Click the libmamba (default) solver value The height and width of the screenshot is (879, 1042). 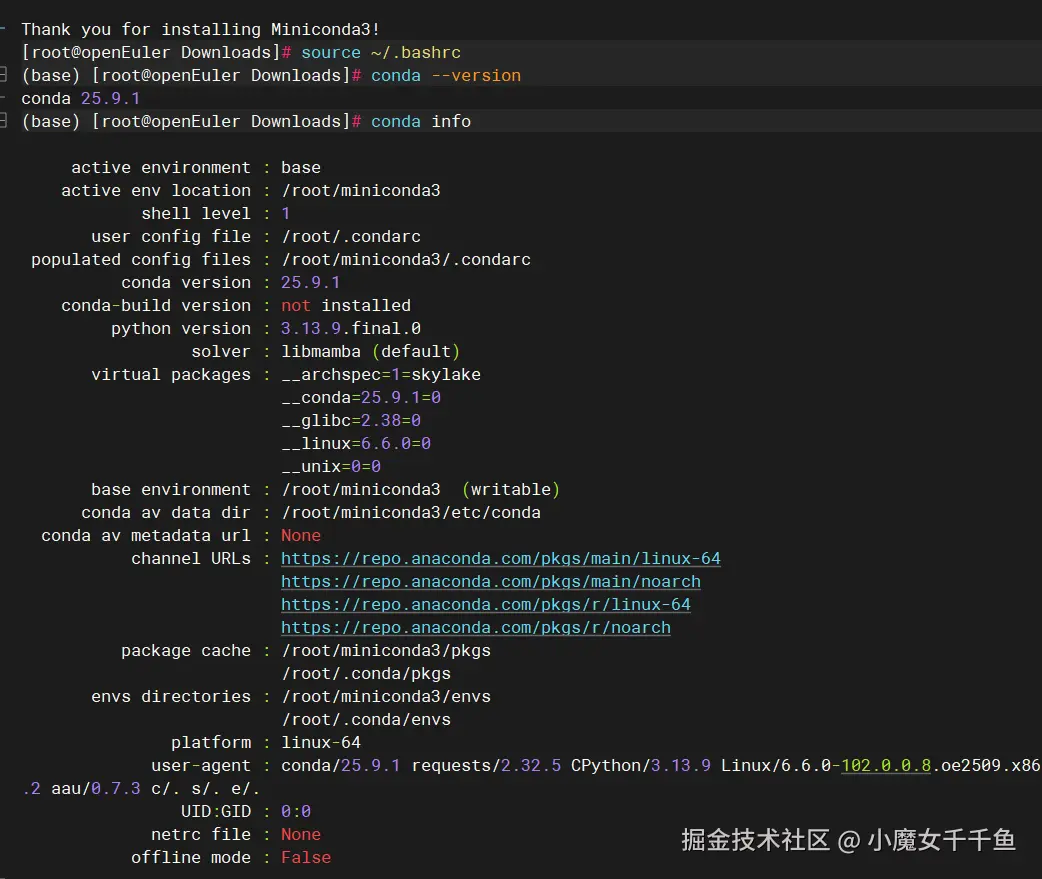pyautogui.click(x=370, y=351)
